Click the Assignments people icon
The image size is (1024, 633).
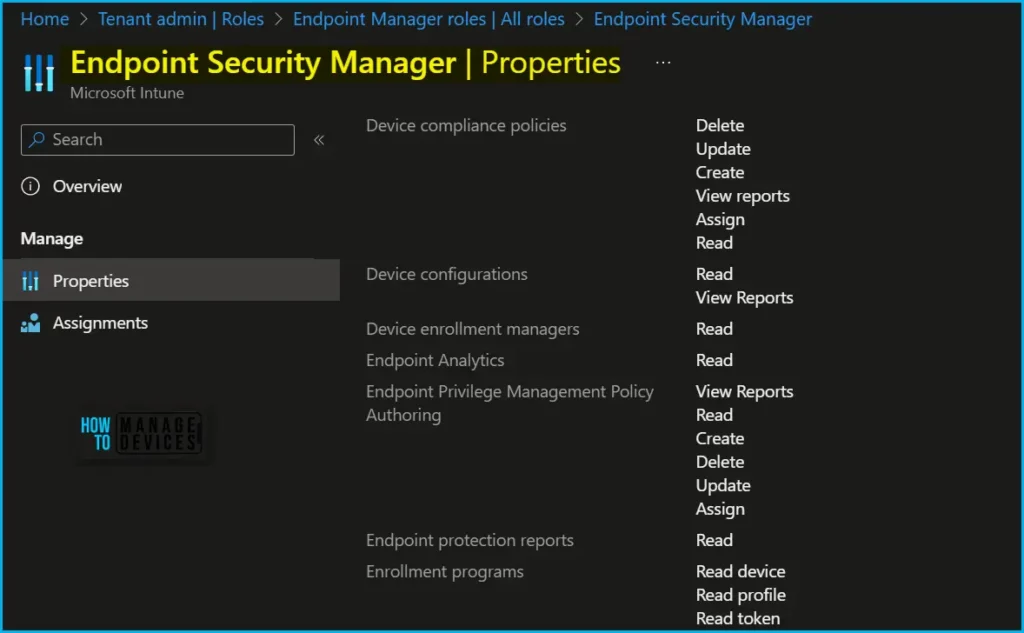click(x=31, y=323)
